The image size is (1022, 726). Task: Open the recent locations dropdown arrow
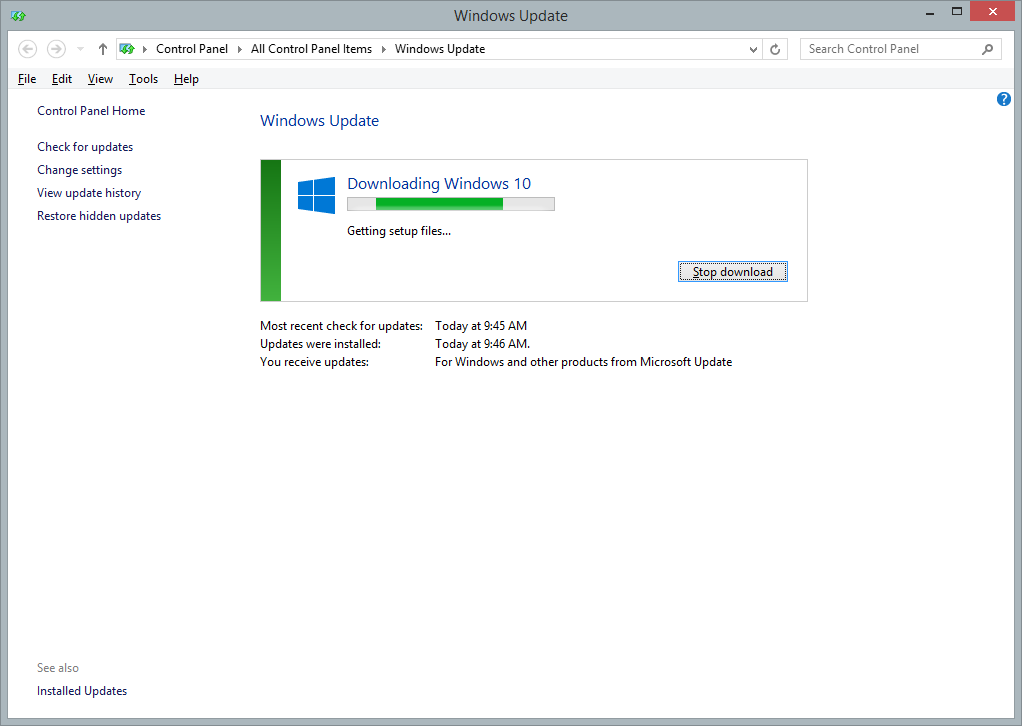(80, 49)
